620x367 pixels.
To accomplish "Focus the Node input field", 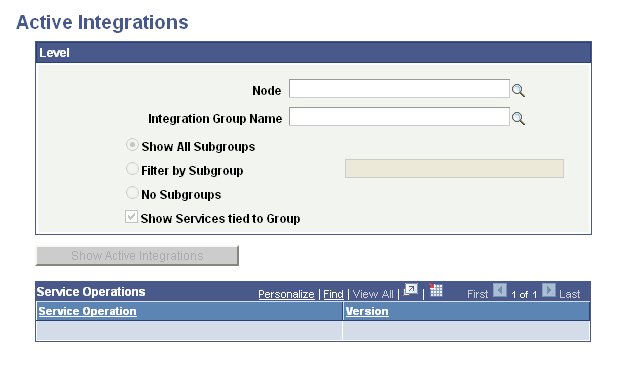I will coord(399,89).
